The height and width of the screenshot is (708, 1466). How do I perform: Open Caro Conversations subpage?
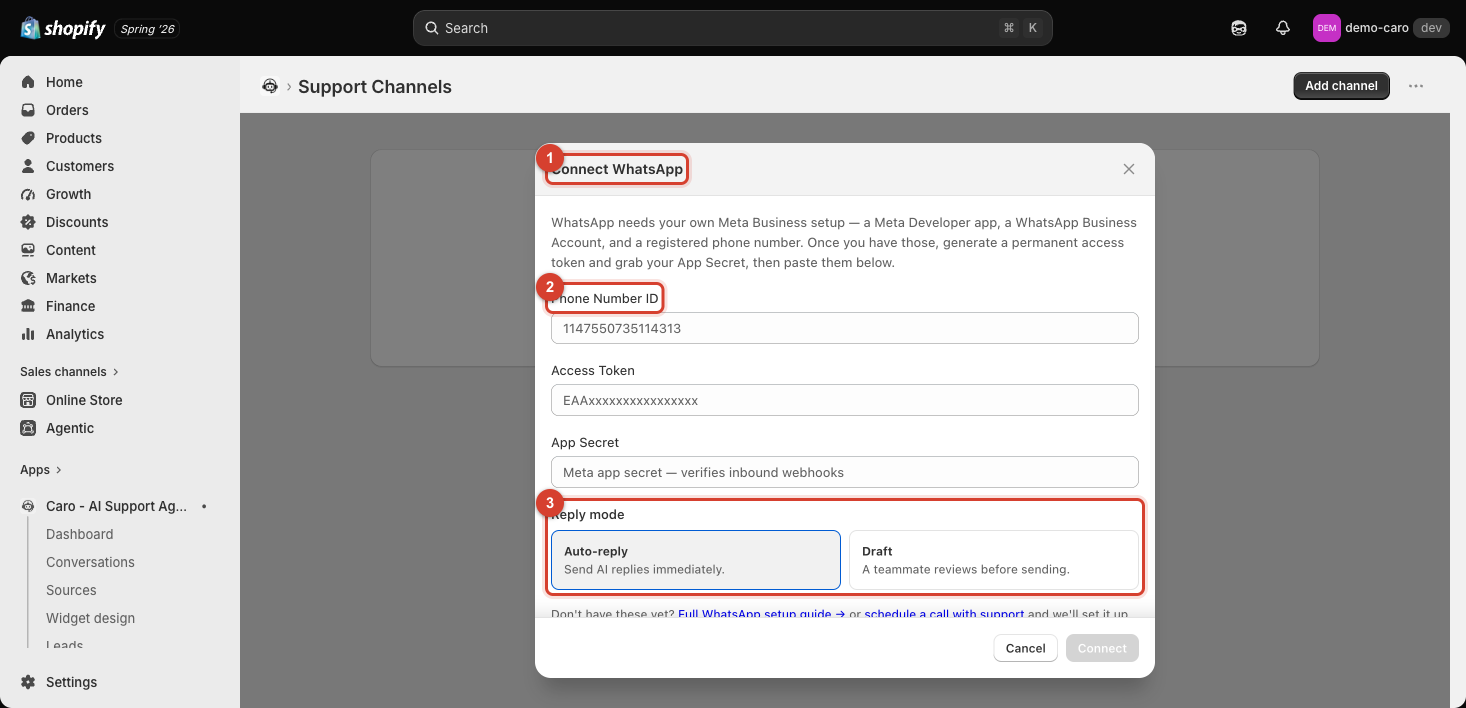click(x=90, y=562)
